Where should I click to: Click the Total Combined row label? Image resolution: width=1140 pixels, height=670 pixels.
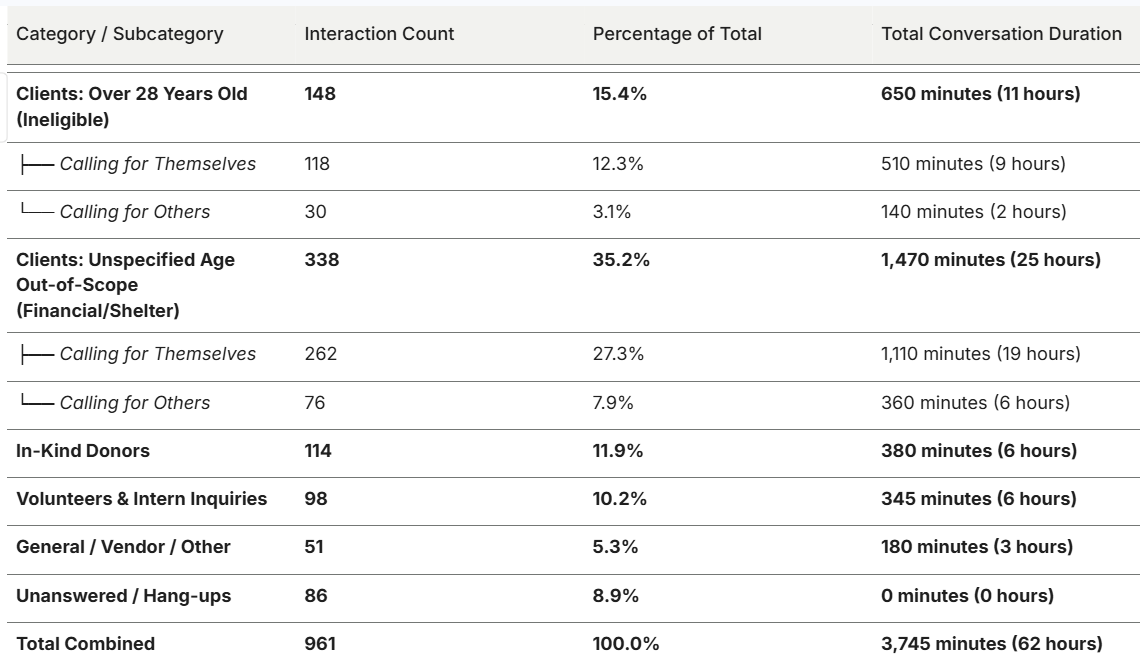click(x=85, y=644)
